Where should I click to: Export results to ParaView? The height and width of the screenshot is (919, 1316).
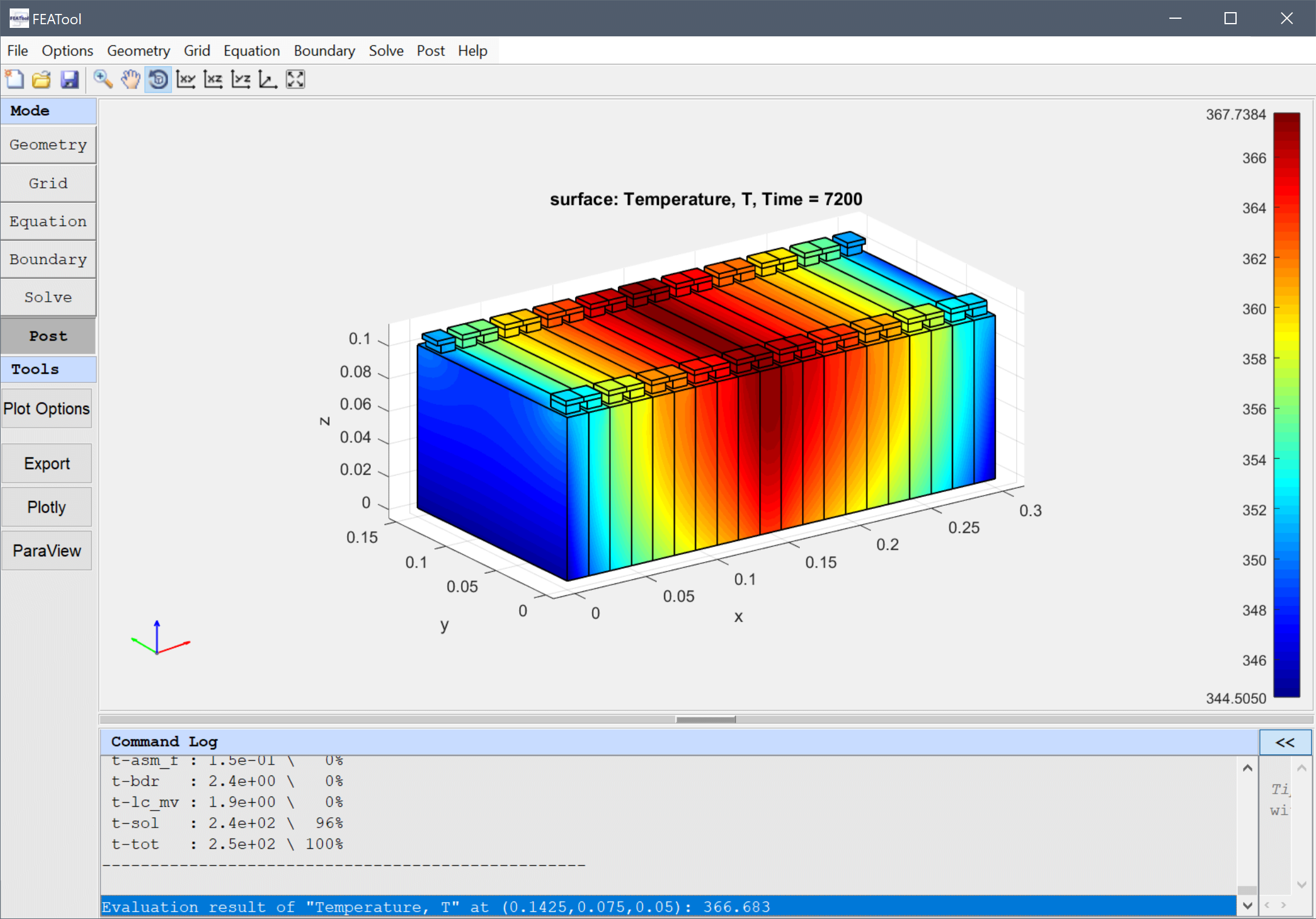coord(46,550)
